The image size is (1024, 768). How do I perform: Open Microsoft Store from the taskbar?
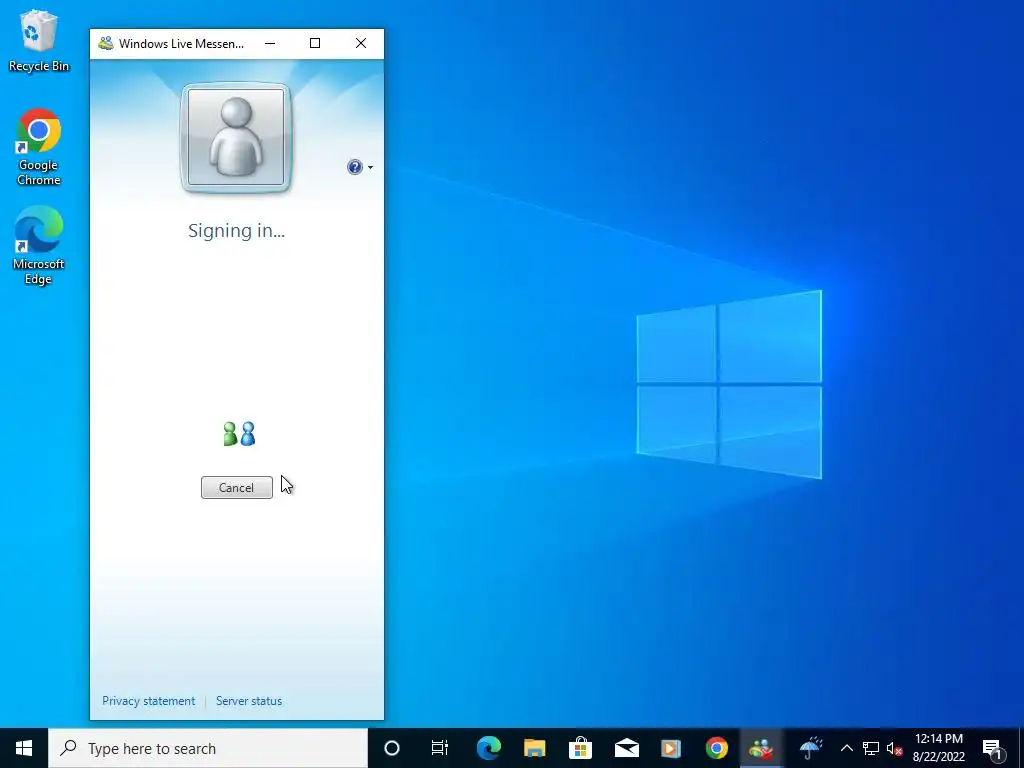580,748
